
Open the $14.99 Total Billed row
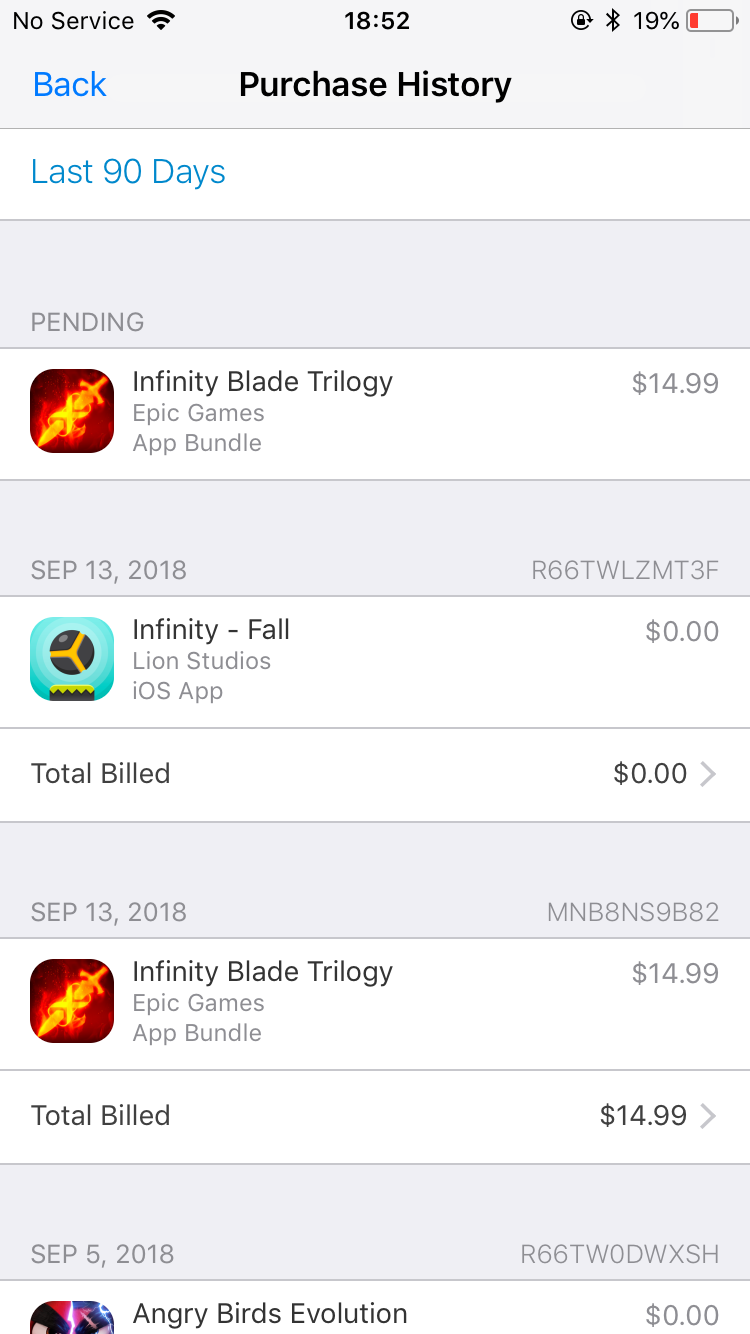click(x=375, y=1117)
